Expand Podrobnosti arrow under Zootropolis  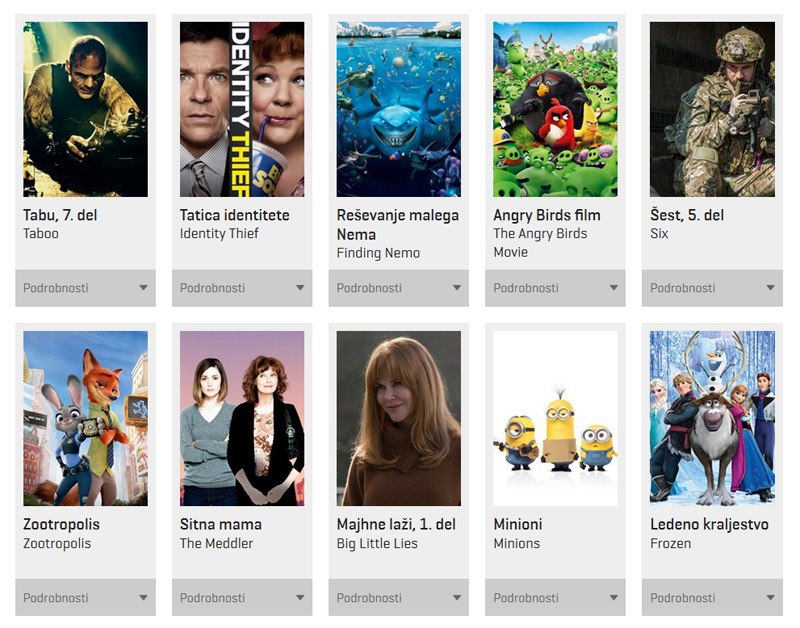coord(143,597)
